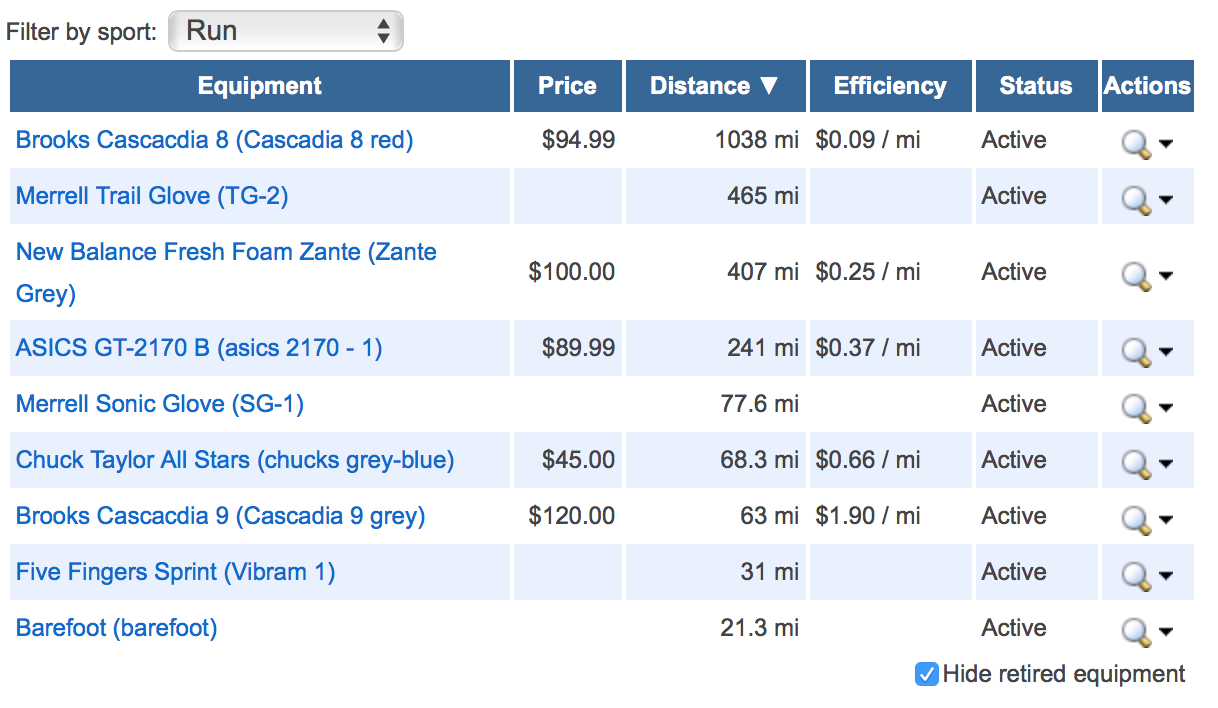The width and height of the screenshot is (1218, 708).
Task: Sort by Efficiency column header
Action: (x=890, y=86)
